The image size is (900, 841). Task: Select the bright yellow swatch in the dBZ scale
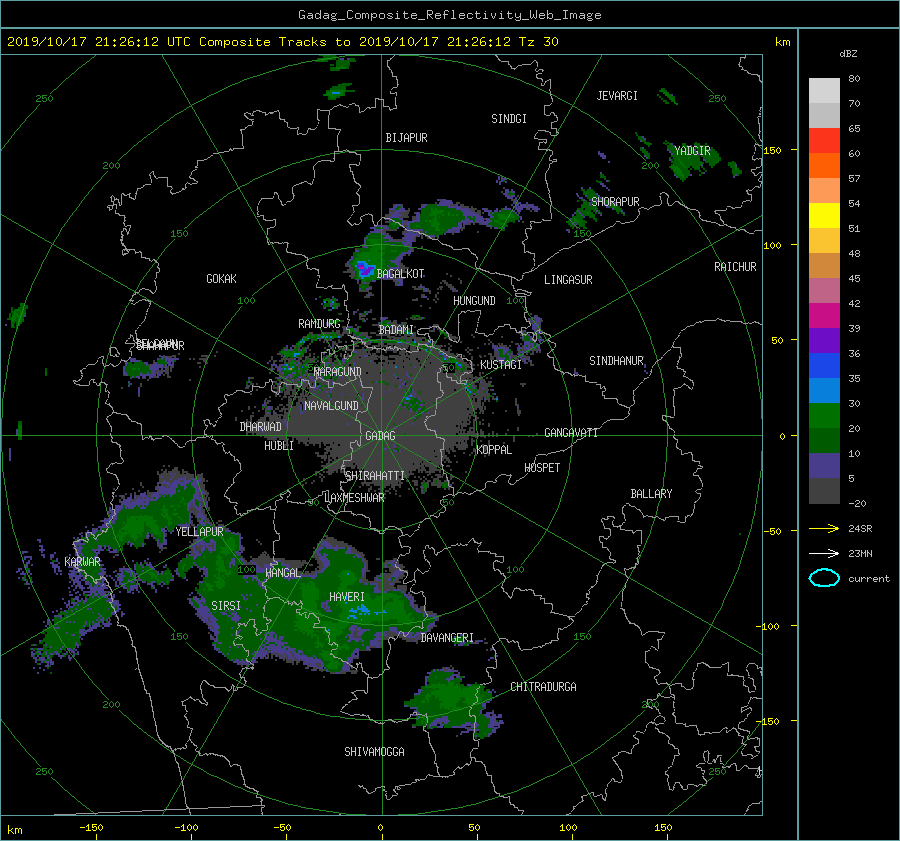tap(824, 215)
